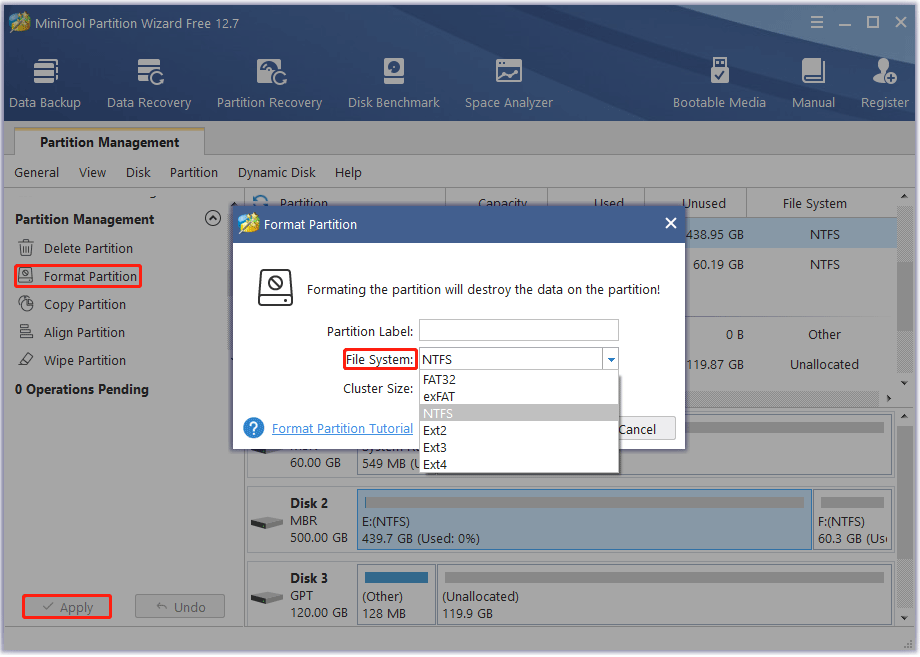Click the File System column header
920x657 pixels.
point(815,203)
